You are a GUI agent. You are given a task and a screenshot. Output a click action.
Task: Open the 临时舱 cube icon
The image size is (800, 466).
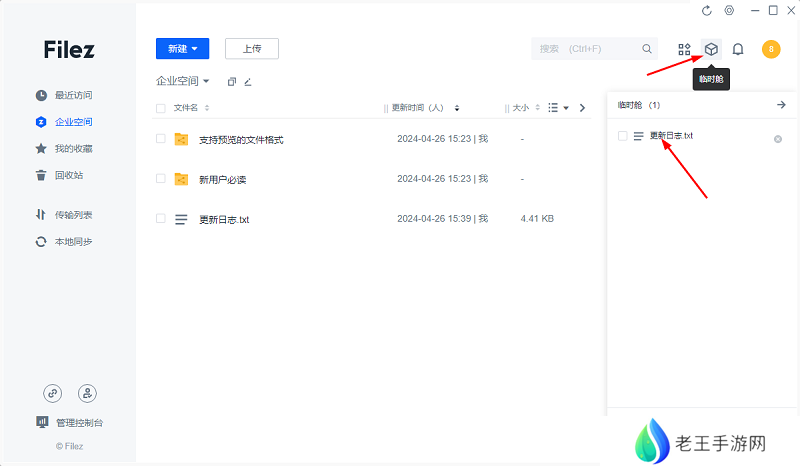711,49
